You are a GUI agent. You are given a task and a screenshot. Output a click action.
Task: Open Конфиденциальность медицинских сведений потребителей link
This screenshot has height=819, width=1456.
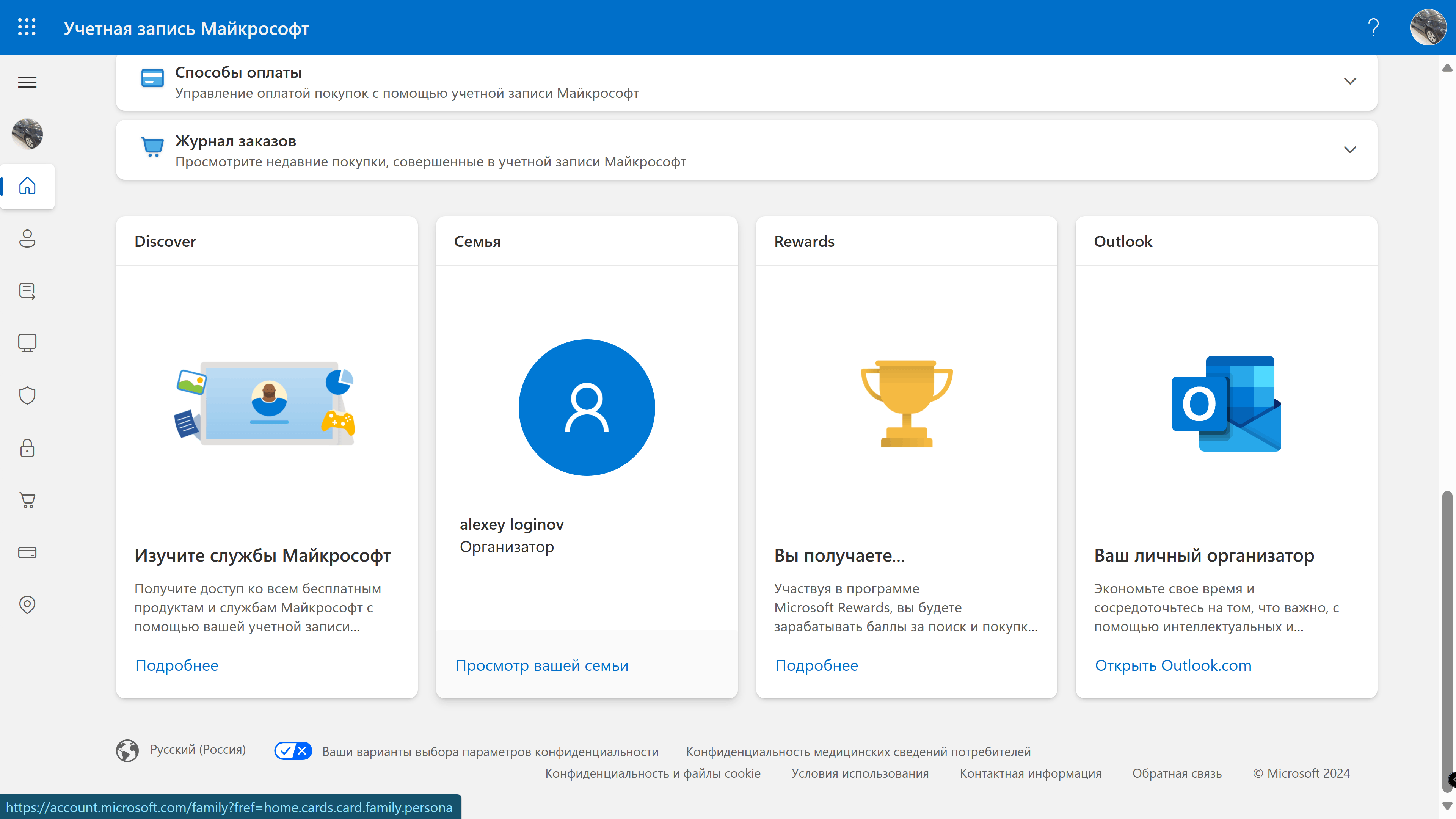click(858, 752)
